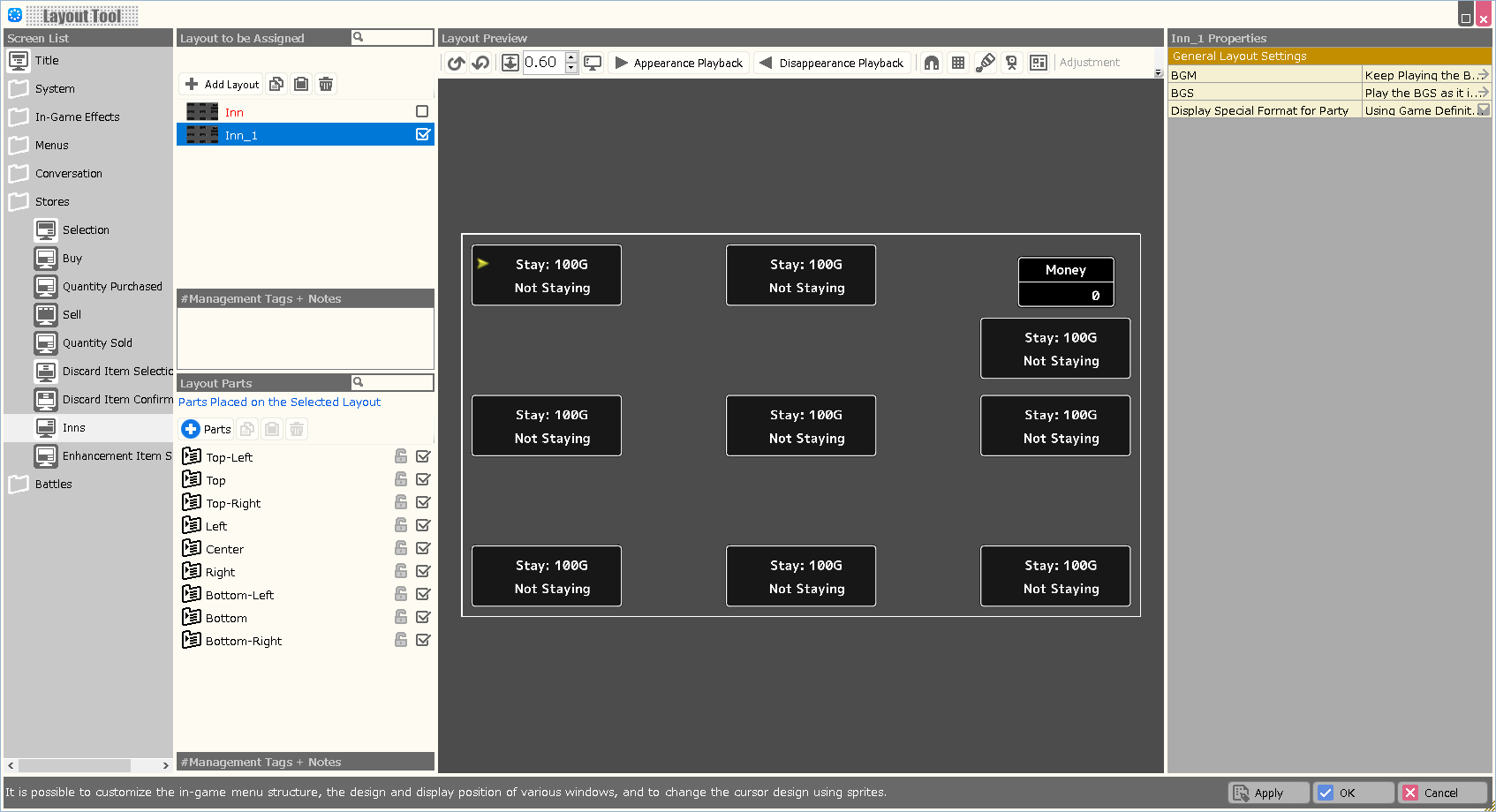The height and width of the screenshot is (812, 1496).
Task: Select Title in the Screen List
Action: click(47, 61)
